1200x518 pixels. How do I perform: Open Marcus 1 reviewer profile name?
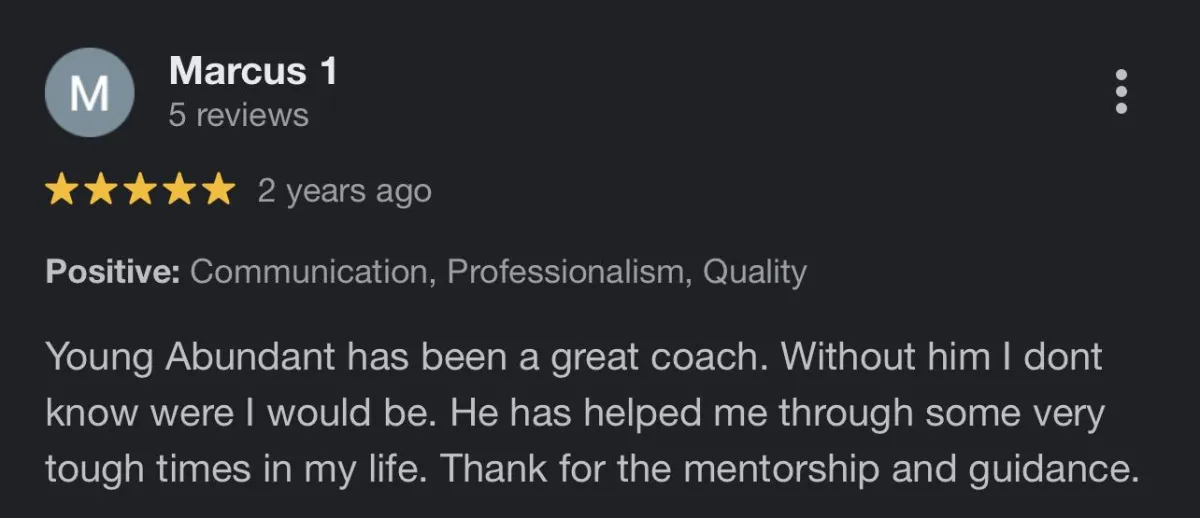point(253,71)
